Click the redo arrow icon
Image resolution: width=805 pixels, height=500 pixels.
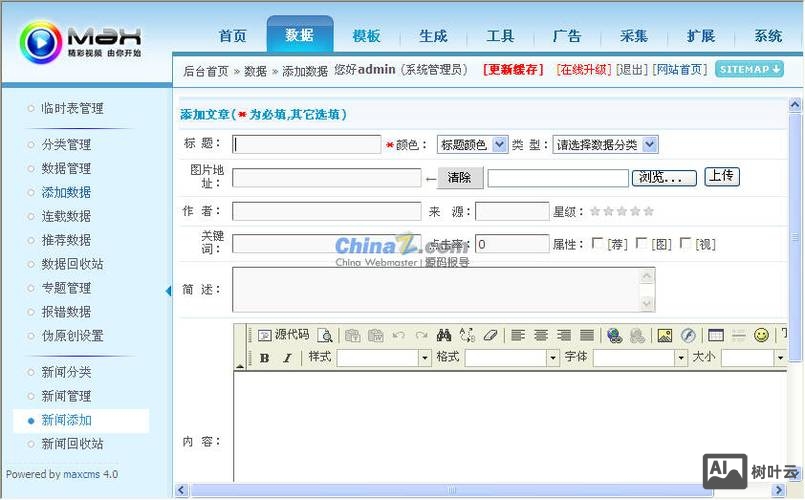[x=421, y=335]
